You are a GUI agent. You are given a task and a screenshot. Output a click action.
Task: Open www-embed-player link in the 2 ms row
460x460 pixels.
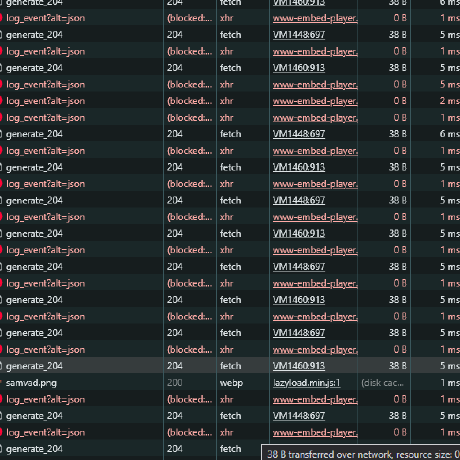pos(315,101)
